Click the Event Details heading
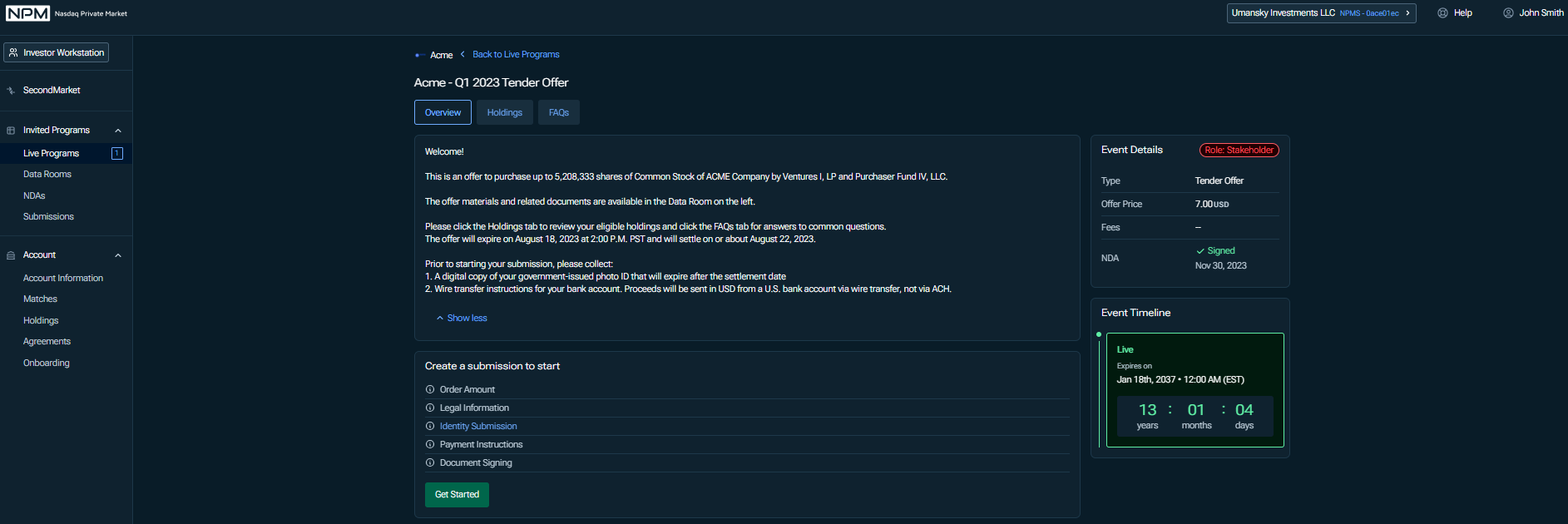The height and width of the screenshot is (524, 1568). tap(1132, 150)
